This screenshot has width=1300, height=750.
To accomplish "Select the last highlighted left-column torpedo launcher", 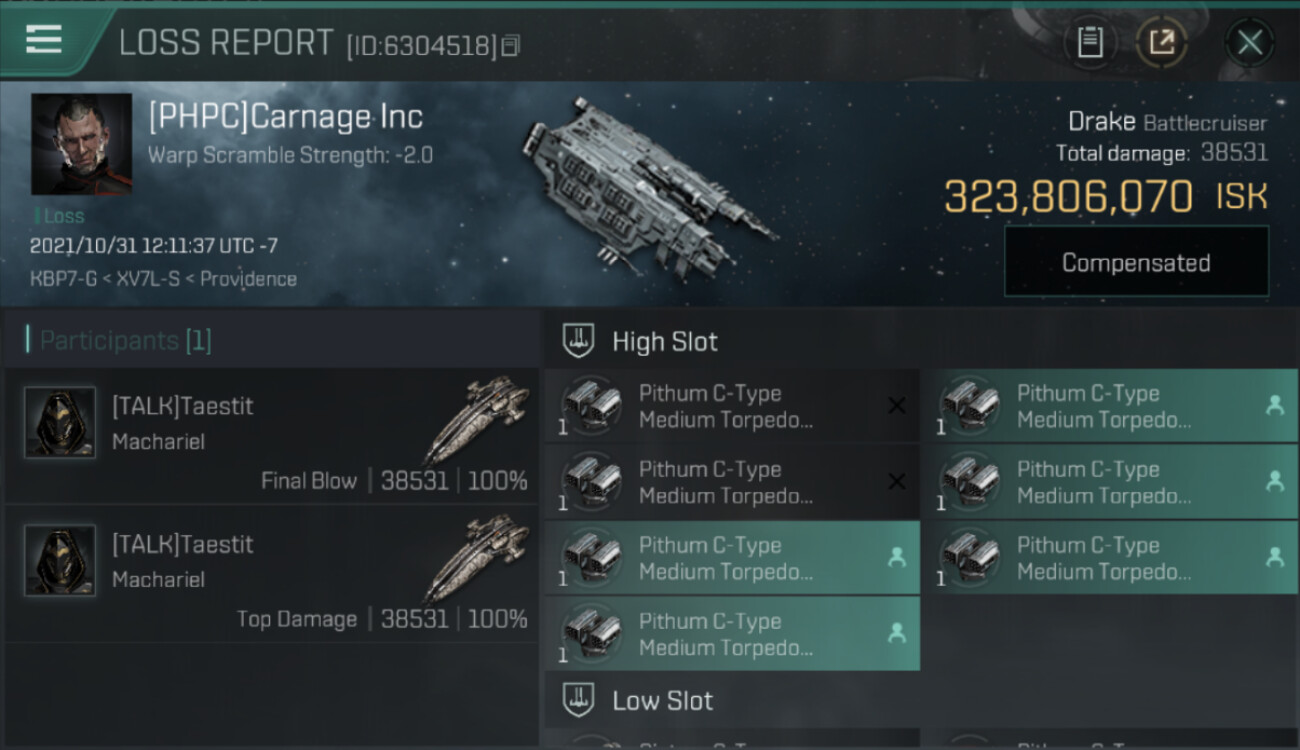I will tap(732, 634).
